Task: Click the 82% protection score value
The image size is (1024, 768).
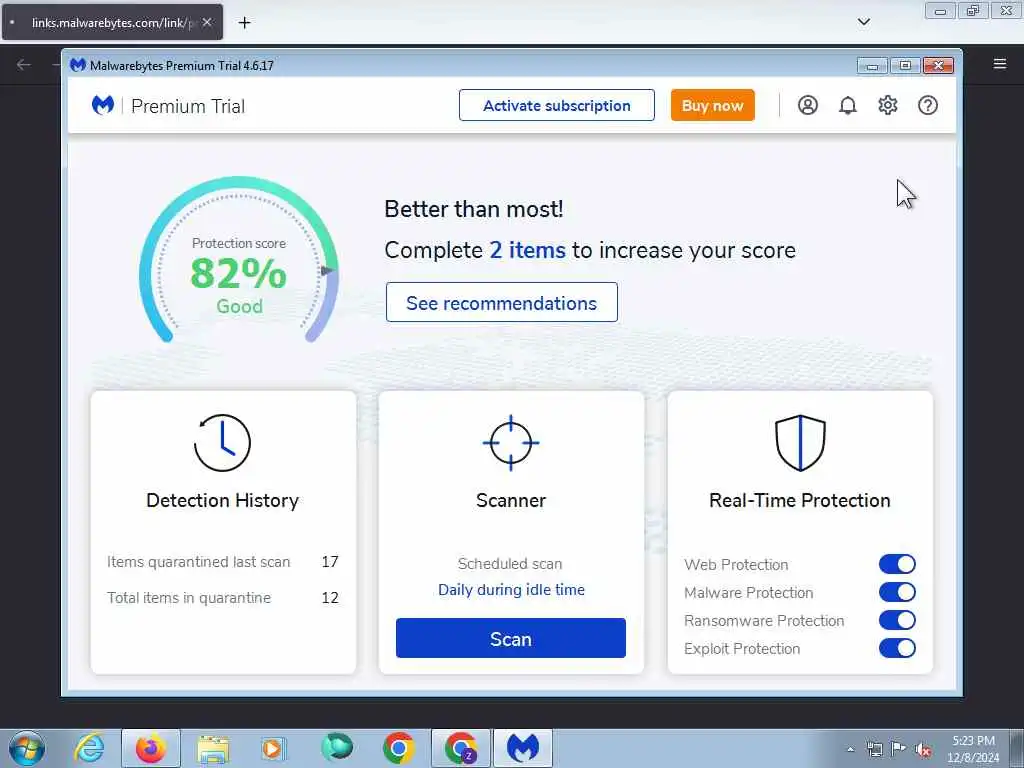Action: [x=238, y=273]
